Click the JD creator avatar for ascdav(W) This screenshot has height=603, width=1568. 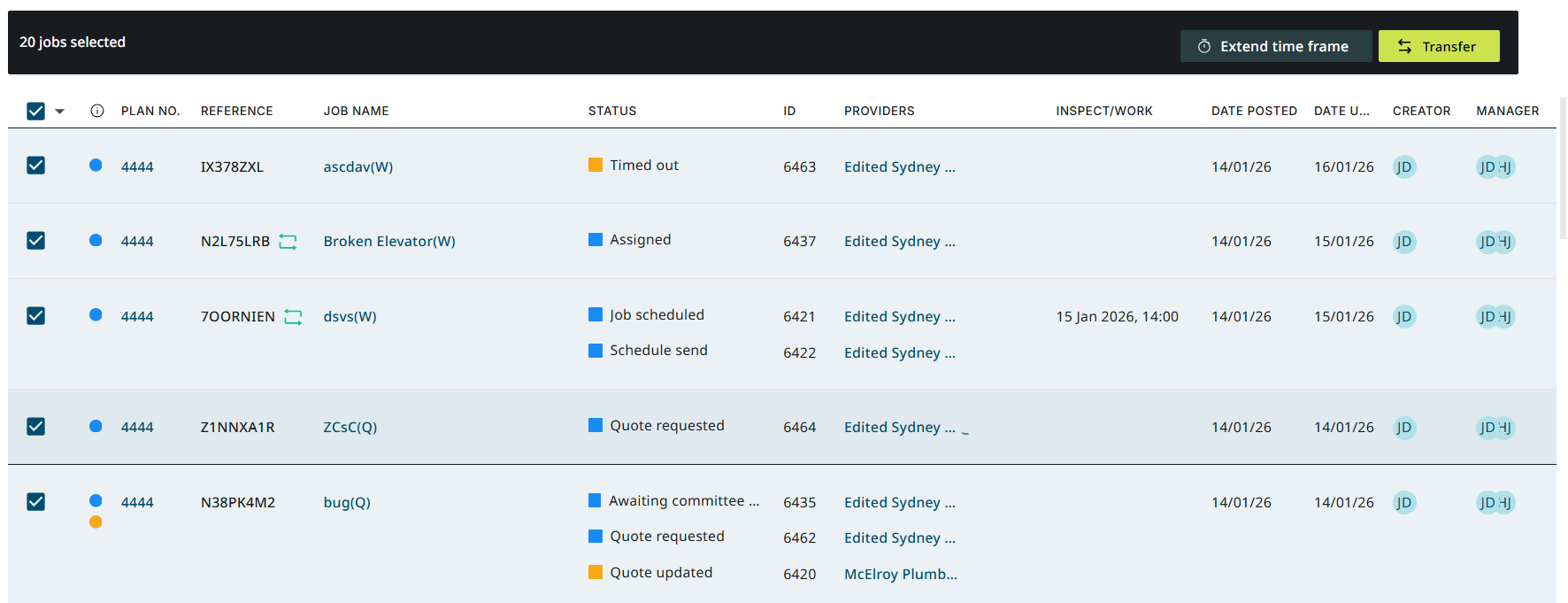pyautogui.click(x=1404, y=166)
